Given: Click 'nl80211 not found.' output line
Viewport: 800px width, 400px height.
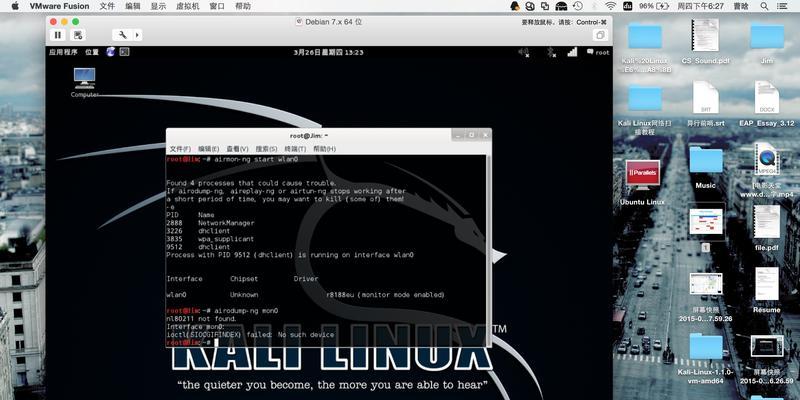Looking at the screenshot, I should pos(202,318).
